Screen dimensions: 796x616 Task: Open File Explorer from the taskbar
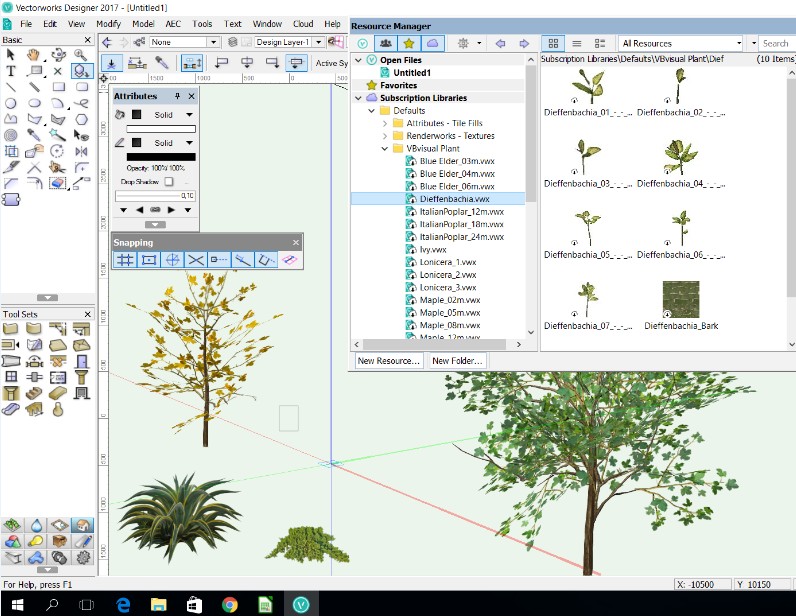[x=158, y=604]
